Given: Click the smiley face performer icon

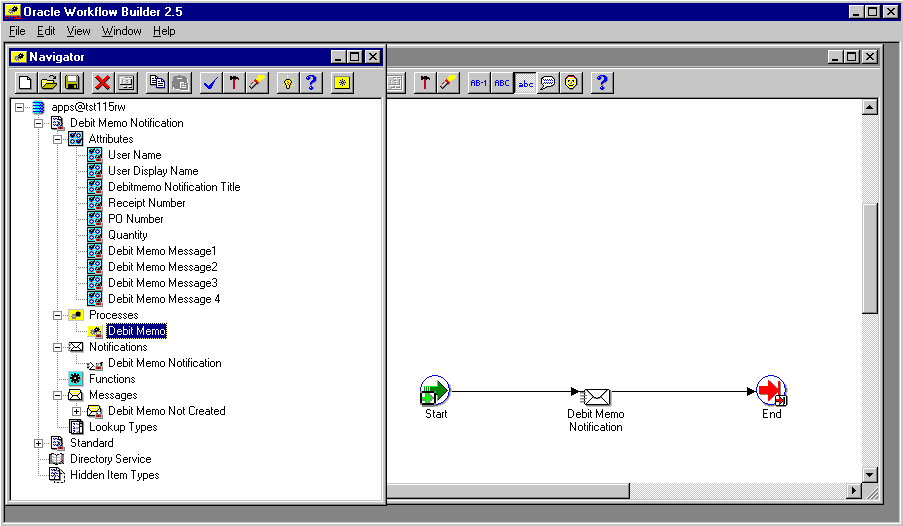Looking at the screenshot, I should pyautogui.click(x=571, y=83).
